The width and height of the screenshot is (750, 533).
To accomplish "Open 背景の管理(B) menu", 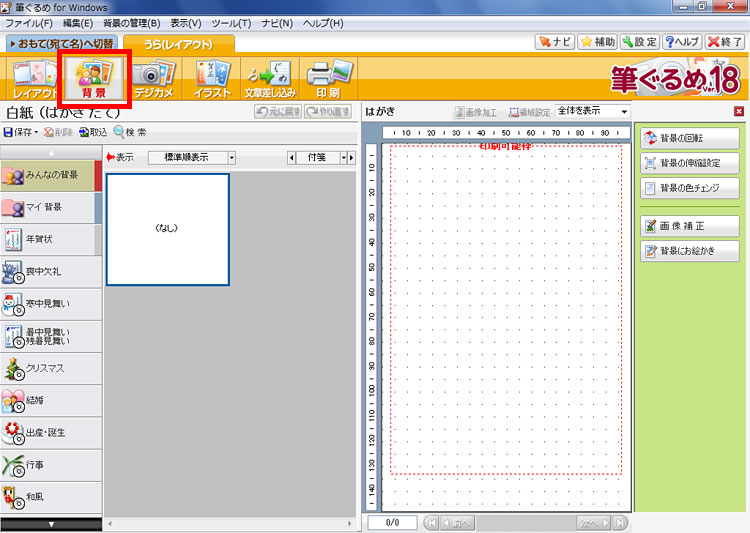I will (132, 23).
